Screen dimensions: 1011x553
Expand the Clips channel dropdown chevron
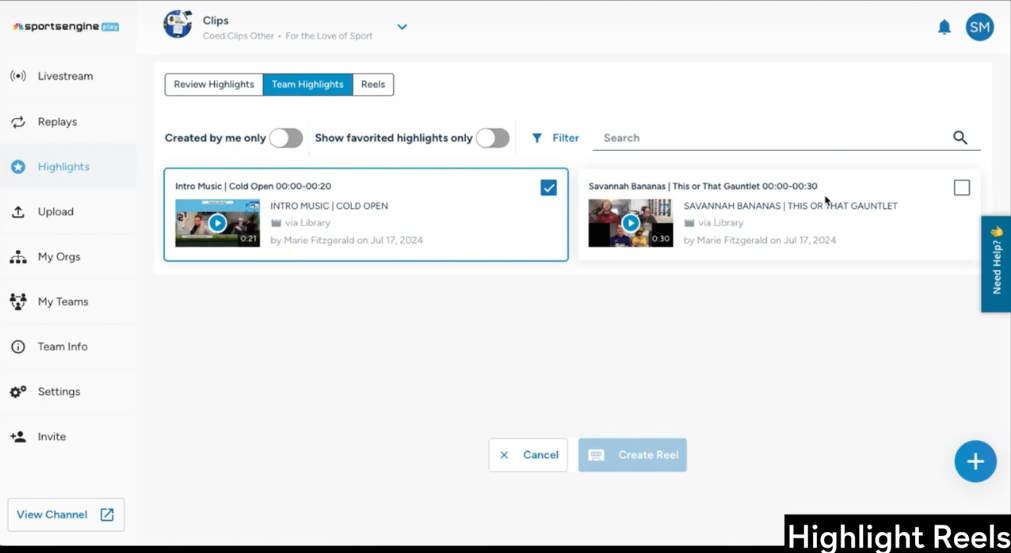[402, 27]
